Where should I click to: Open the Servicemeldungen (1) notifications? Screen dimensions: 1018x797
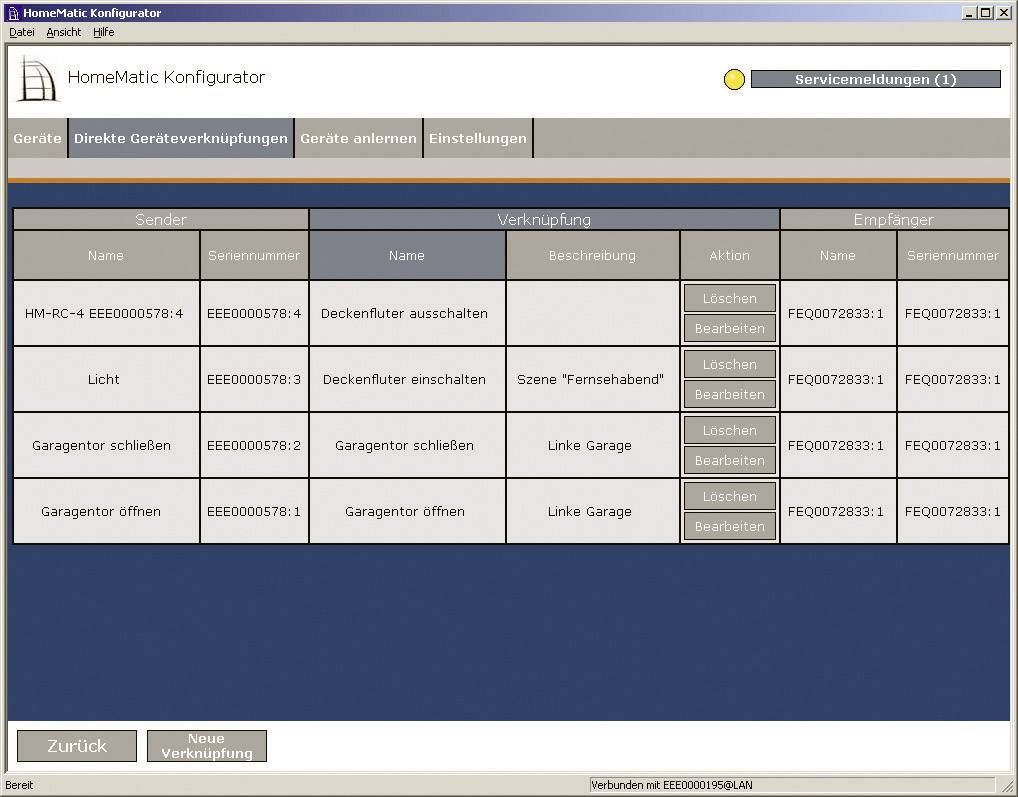point(875,80)
